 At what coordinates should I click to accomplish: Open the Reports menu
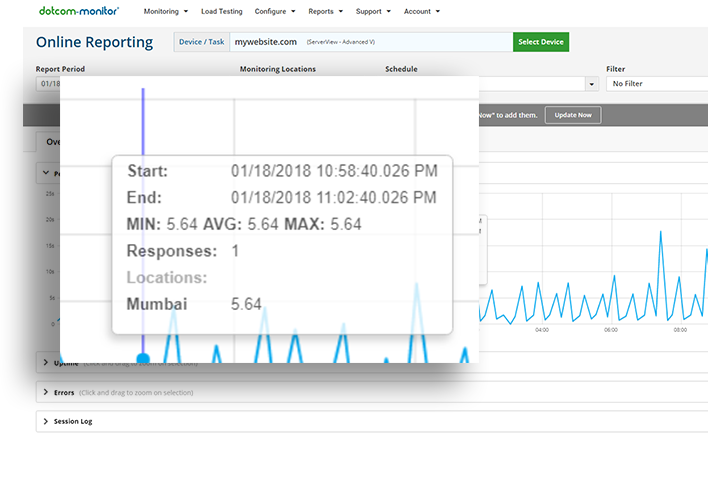tap(325, 12)
